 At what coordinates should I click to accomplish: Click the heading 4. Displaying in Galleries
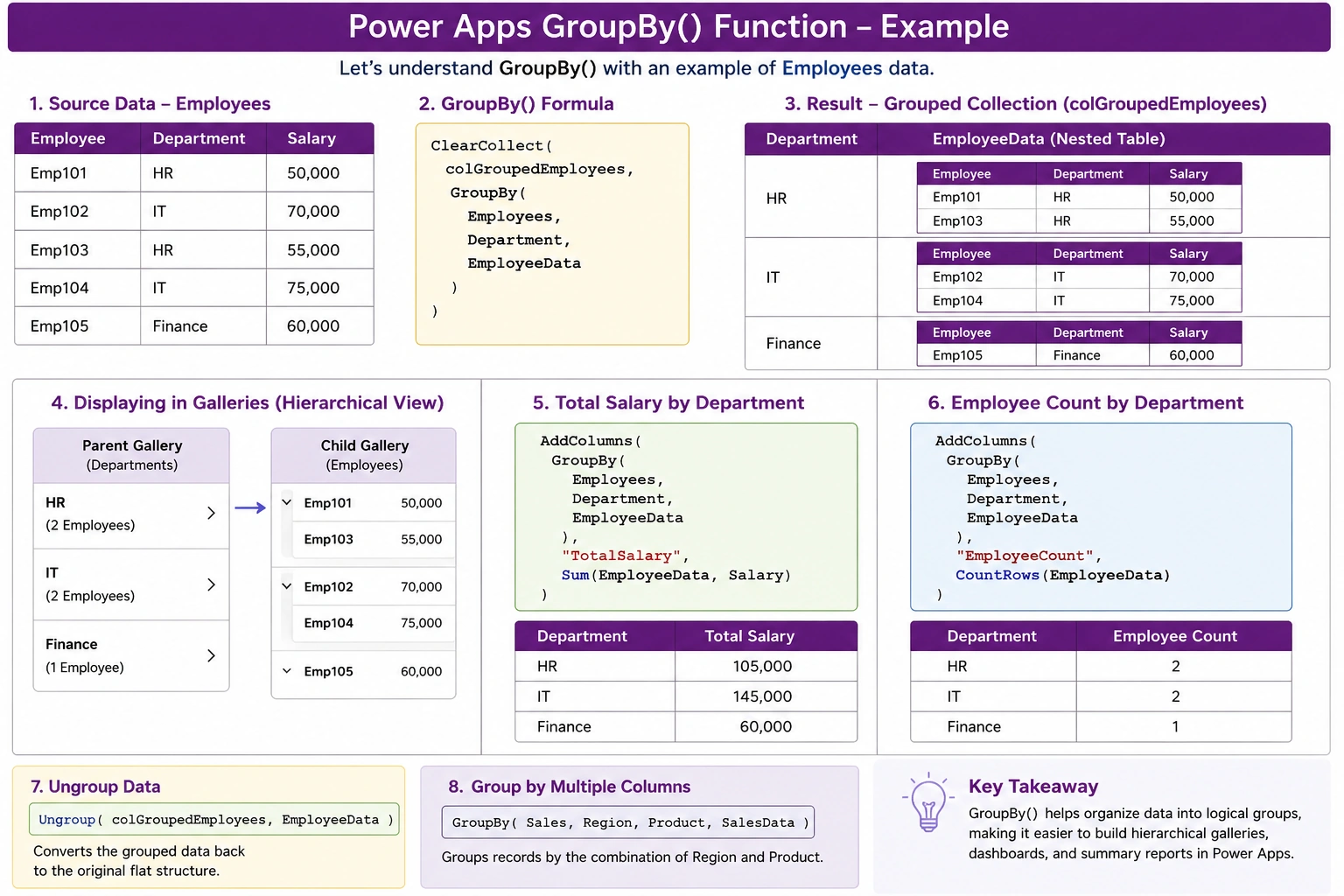(x=248, y=402)
